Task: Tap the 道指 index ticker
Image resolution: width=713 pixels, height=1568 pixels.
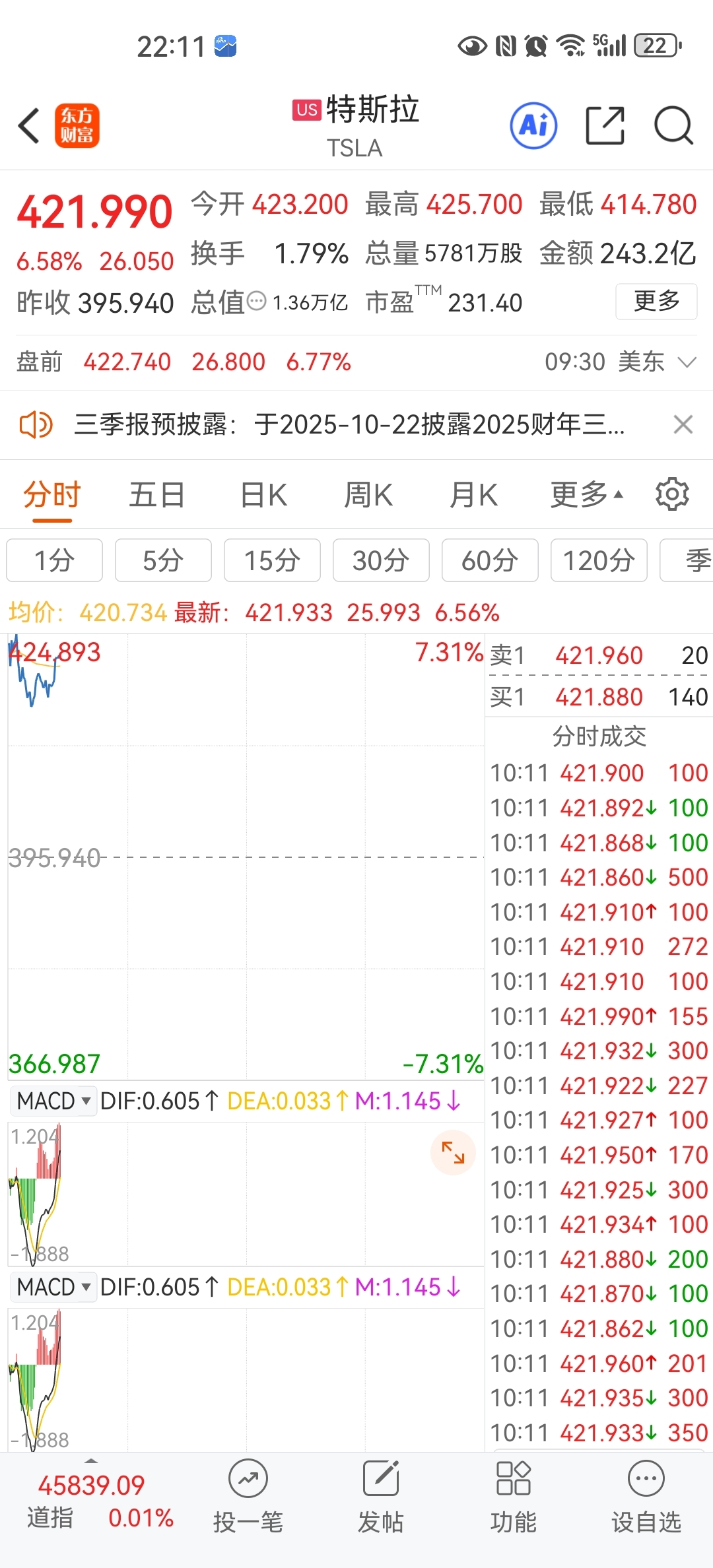Action: [99, 1501]
